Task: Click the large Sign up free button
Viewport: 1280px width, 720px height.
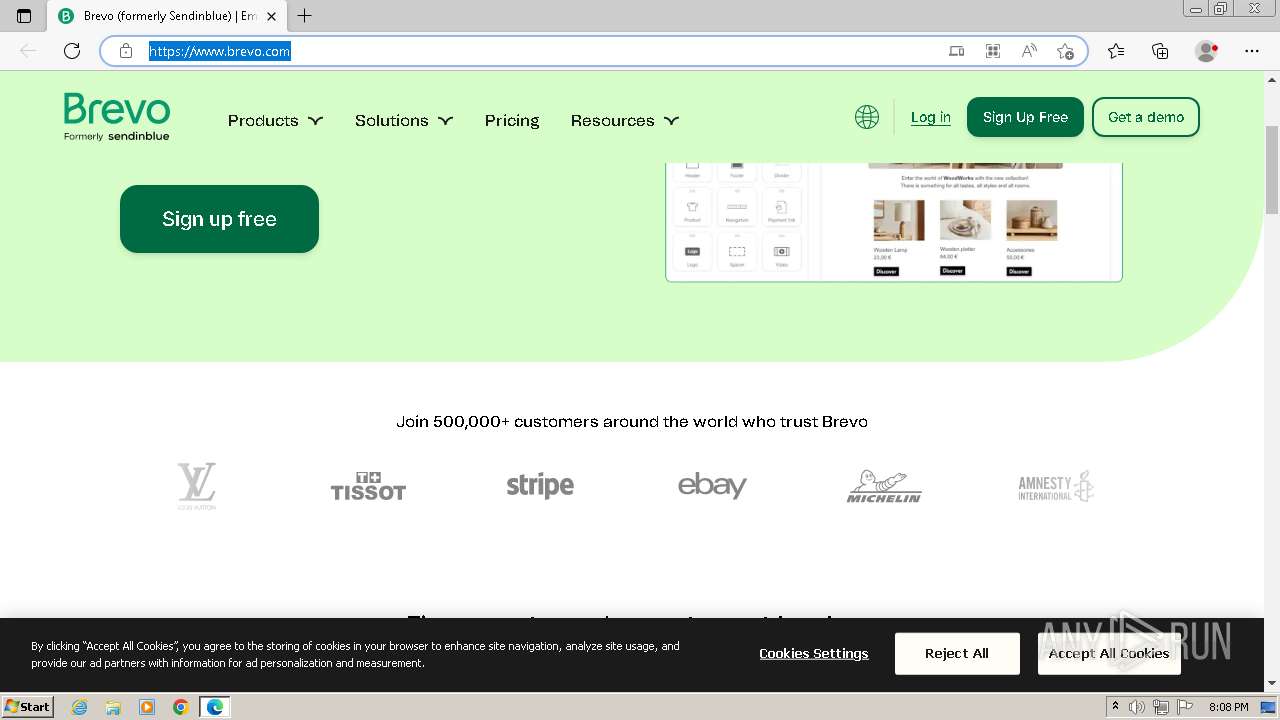Action: pyautogui.click(x=219, y=219)
